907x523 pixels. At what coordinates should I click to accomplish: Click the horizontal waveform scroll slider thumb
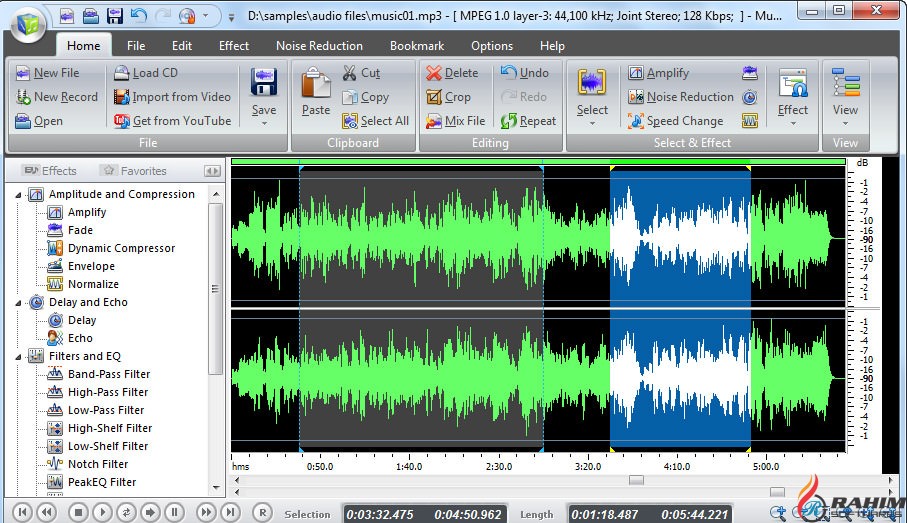pos(636,480)
